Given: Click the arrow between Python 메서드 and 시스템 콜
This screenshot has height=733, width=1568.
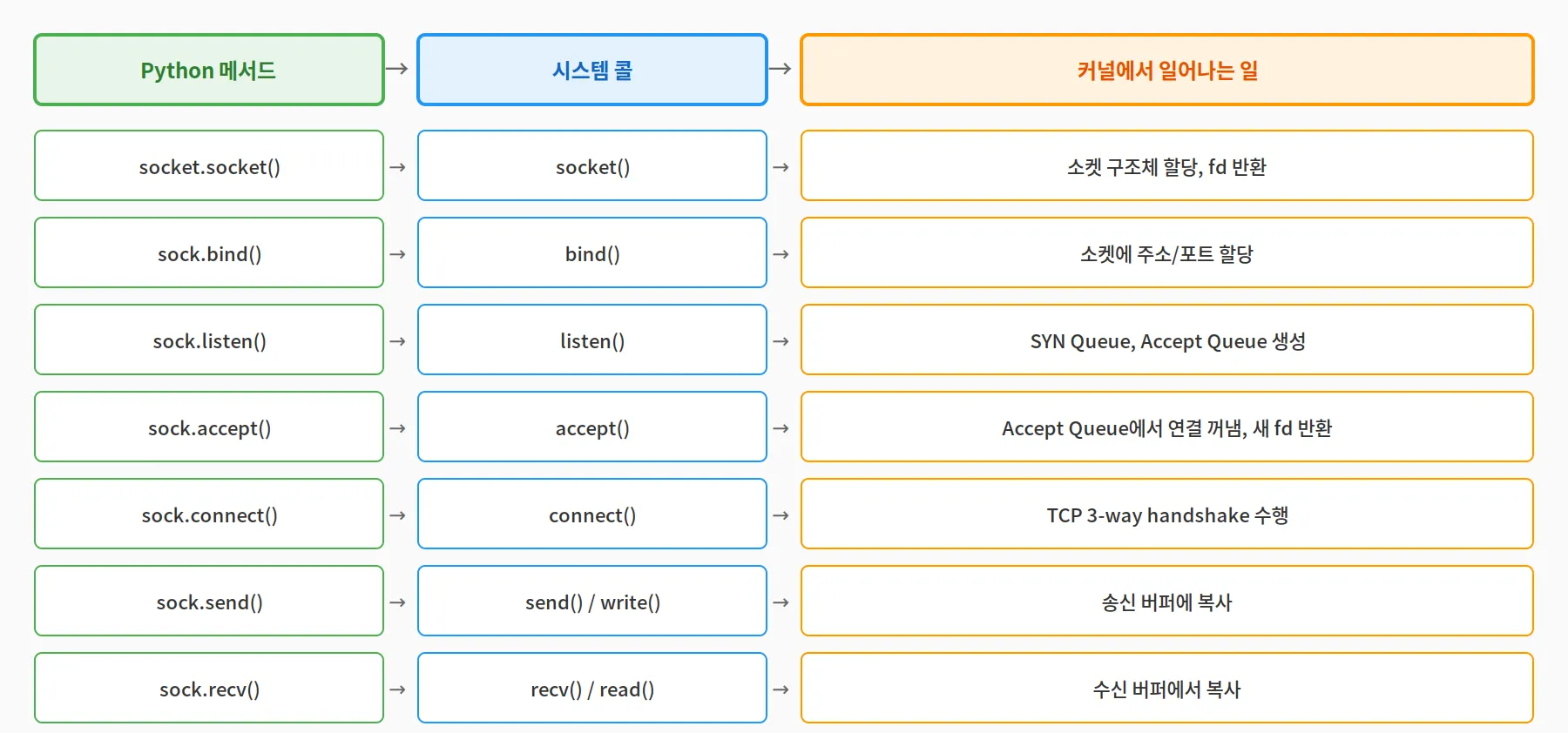Looking at the screenshot, I should 397,69.
